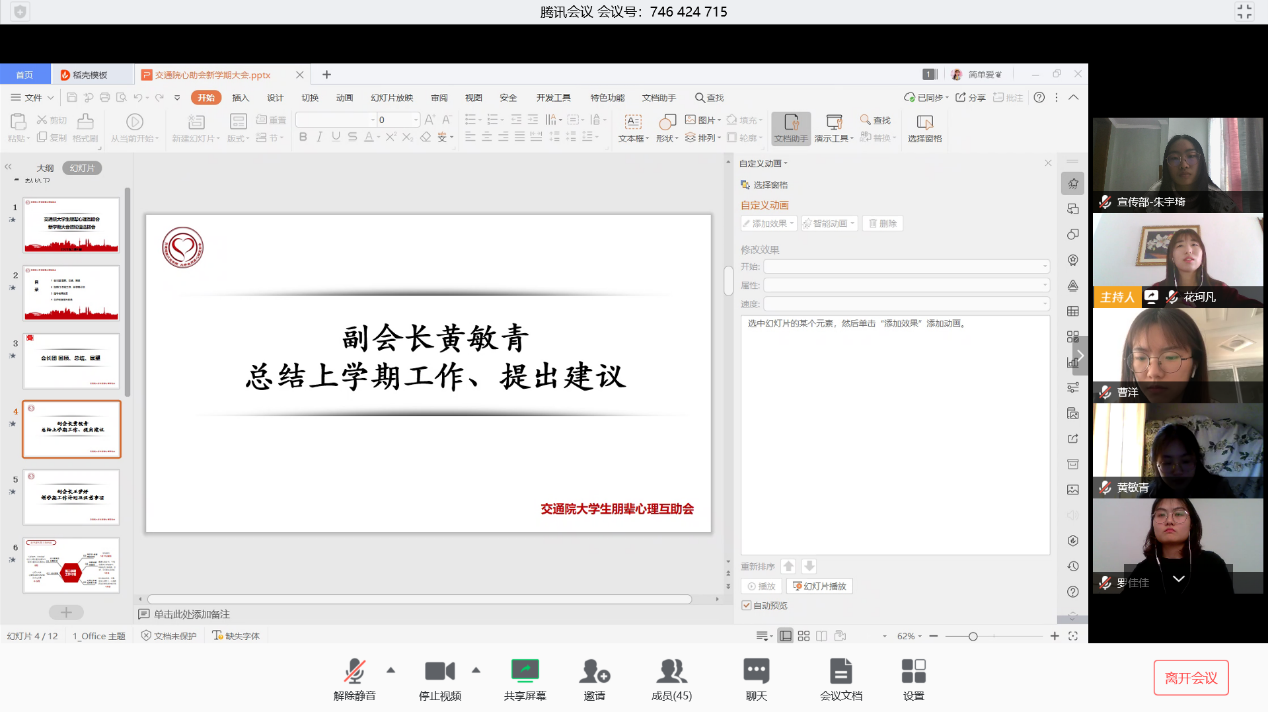Select slide 5 thumbnail in slide panel
The image size is (1268, 712).
[x=71, y=497]
